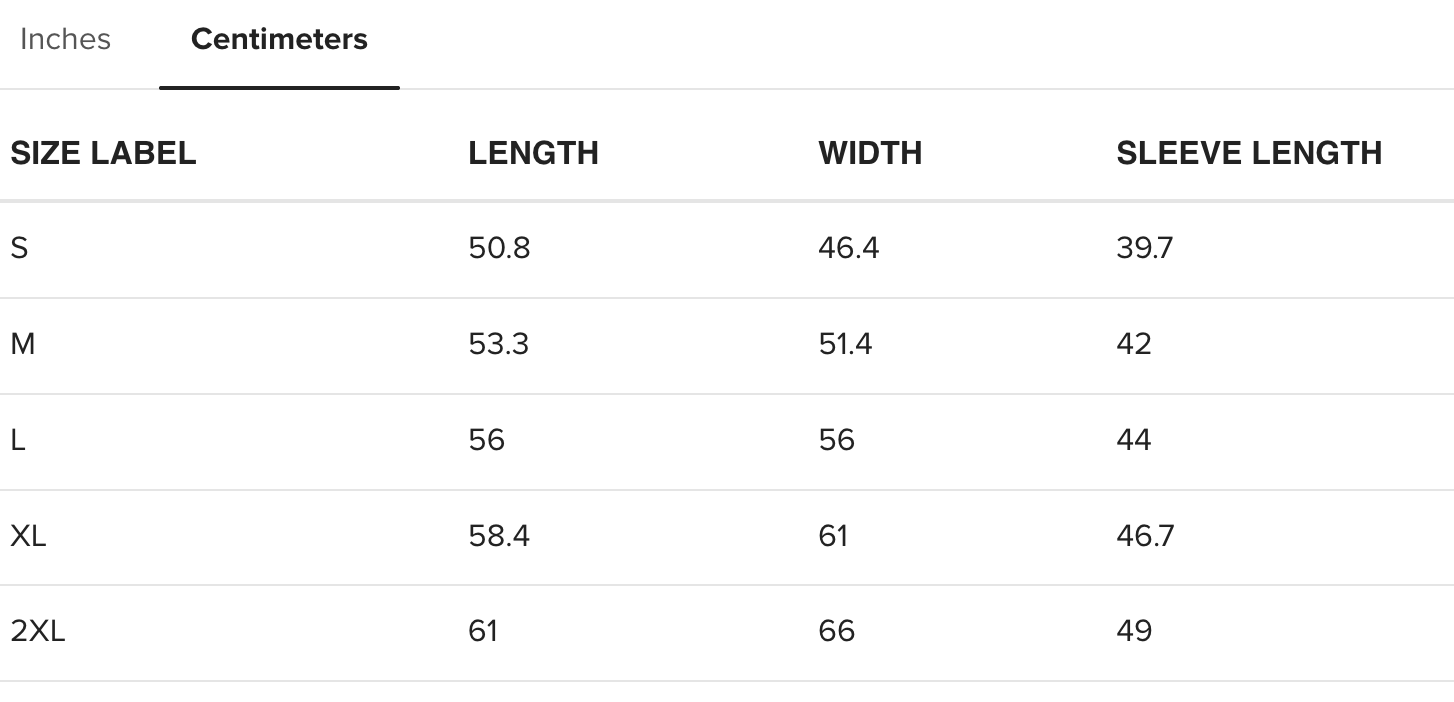Select the 2XL size row label
Screen dimensions: 1454x702
[x=37, y=631]
